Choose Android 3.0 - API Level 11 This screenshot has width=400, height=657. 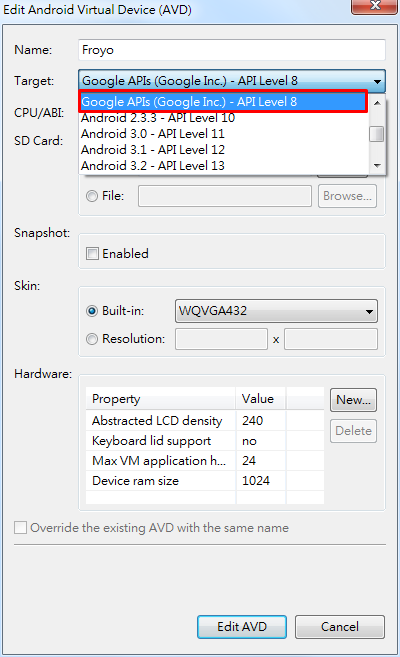pos(224,134)
